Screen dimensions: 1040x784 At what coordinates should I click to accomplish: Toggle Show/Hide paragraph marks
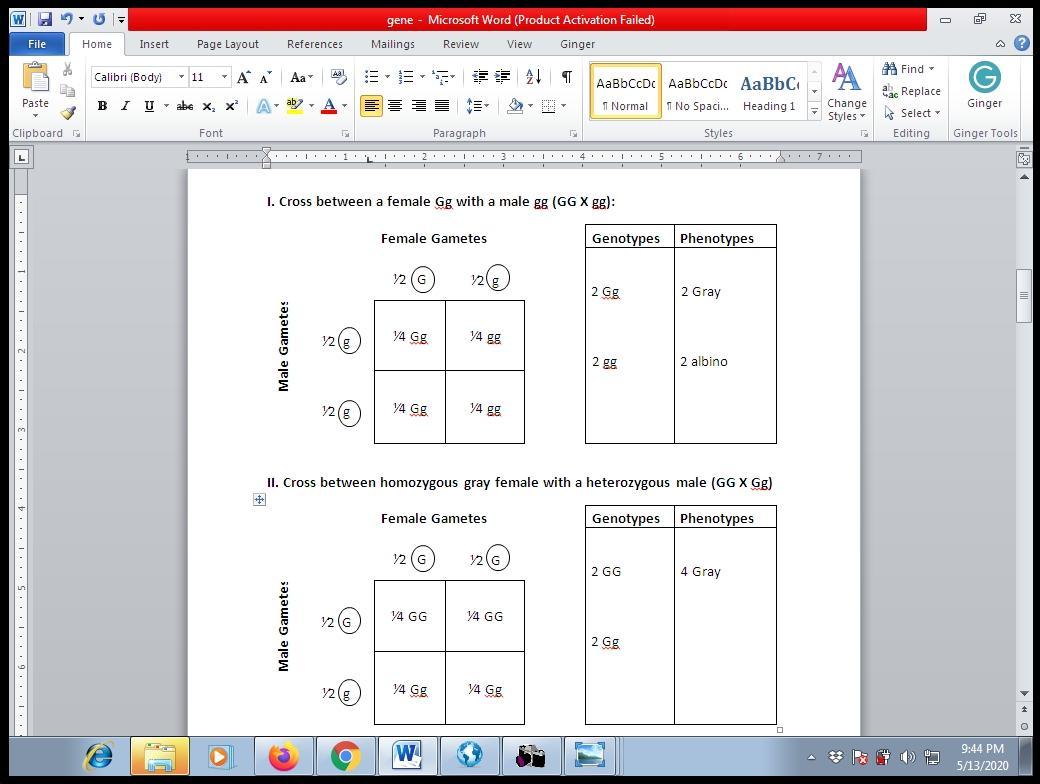click(566, 77)
